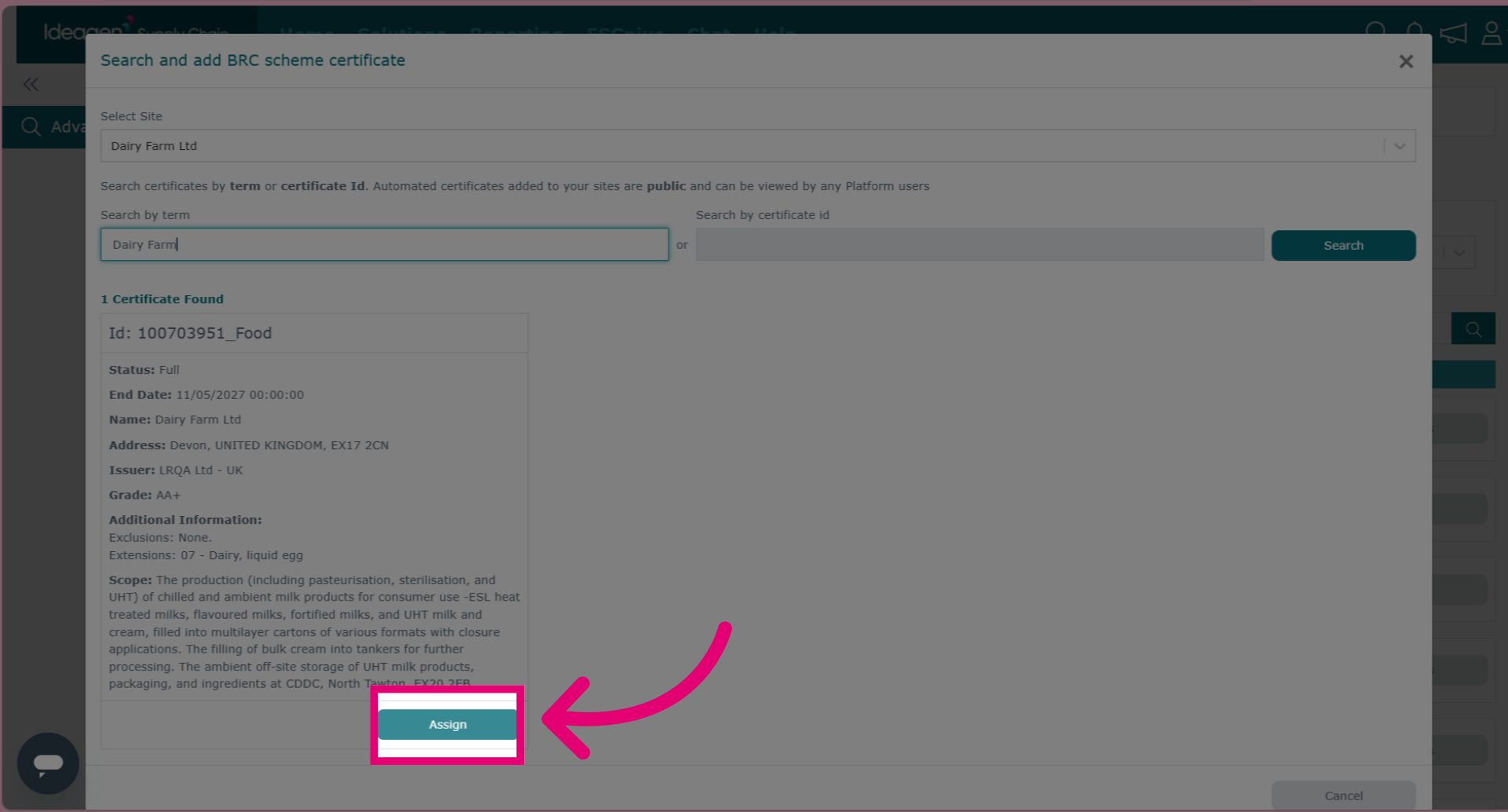Assign the found certificate
The image size is (1508, 812).
click(x=447, y=724)
